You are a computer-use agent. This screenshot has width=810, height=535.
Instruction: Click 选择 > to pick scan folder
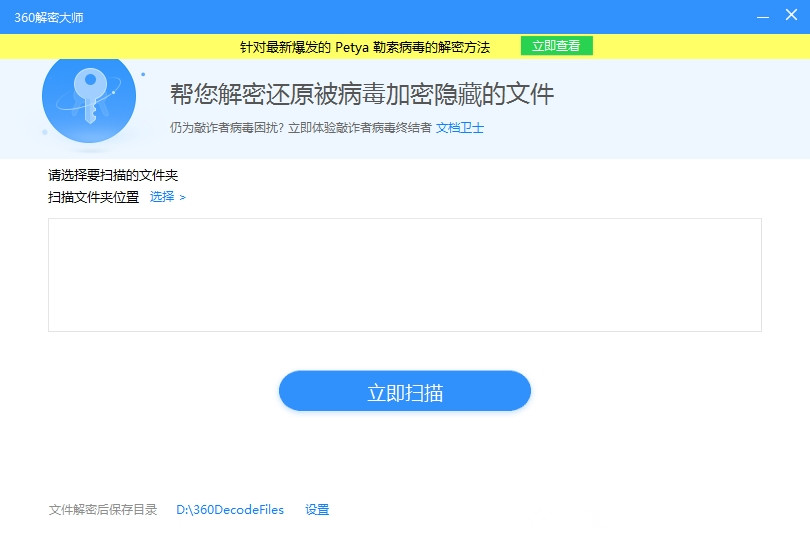[168, 197]
